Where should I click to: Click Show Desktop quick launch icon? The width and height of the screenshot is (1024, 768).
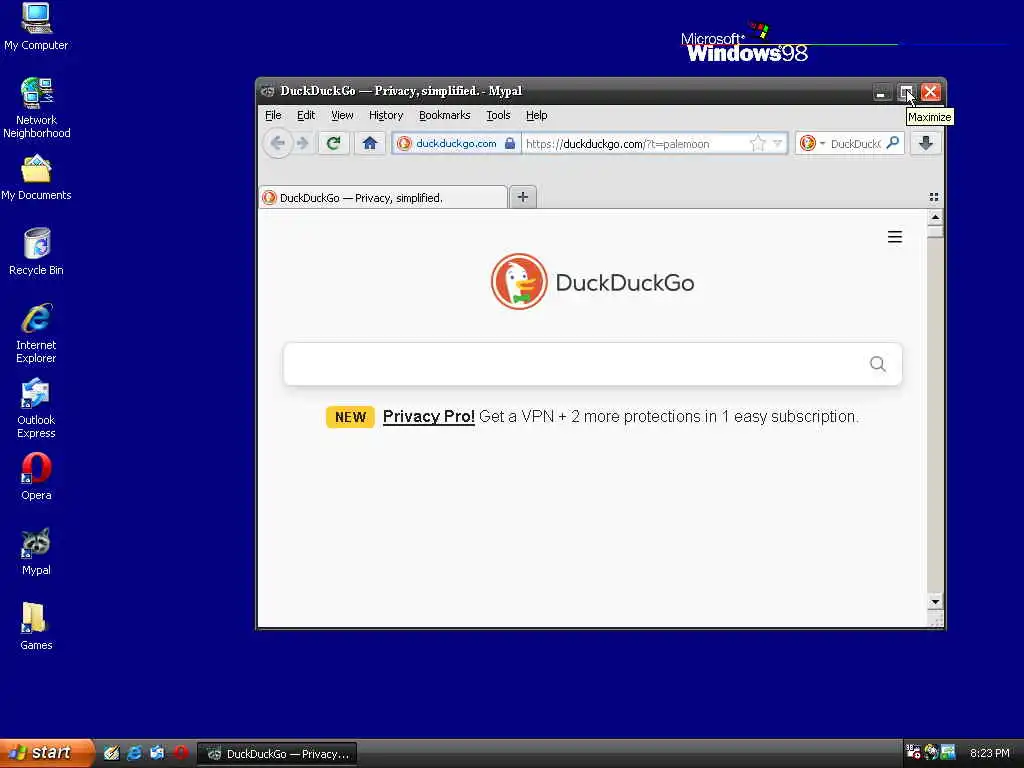tap(112, 753)
